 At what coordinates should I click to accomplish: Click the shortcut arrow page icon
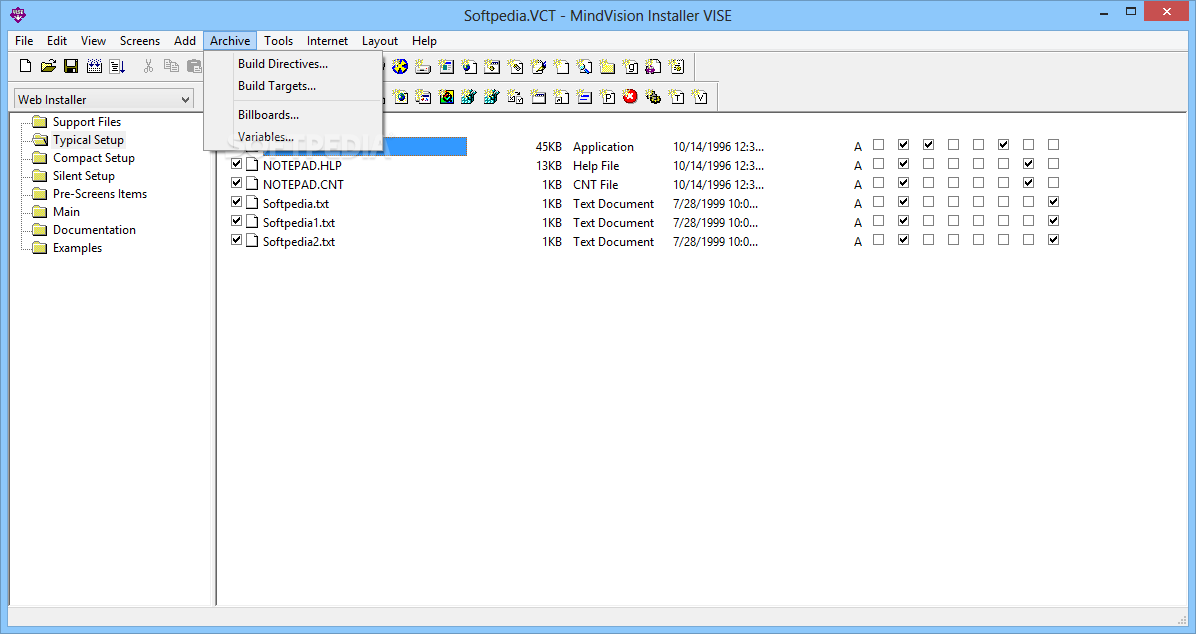pos(561,96)
